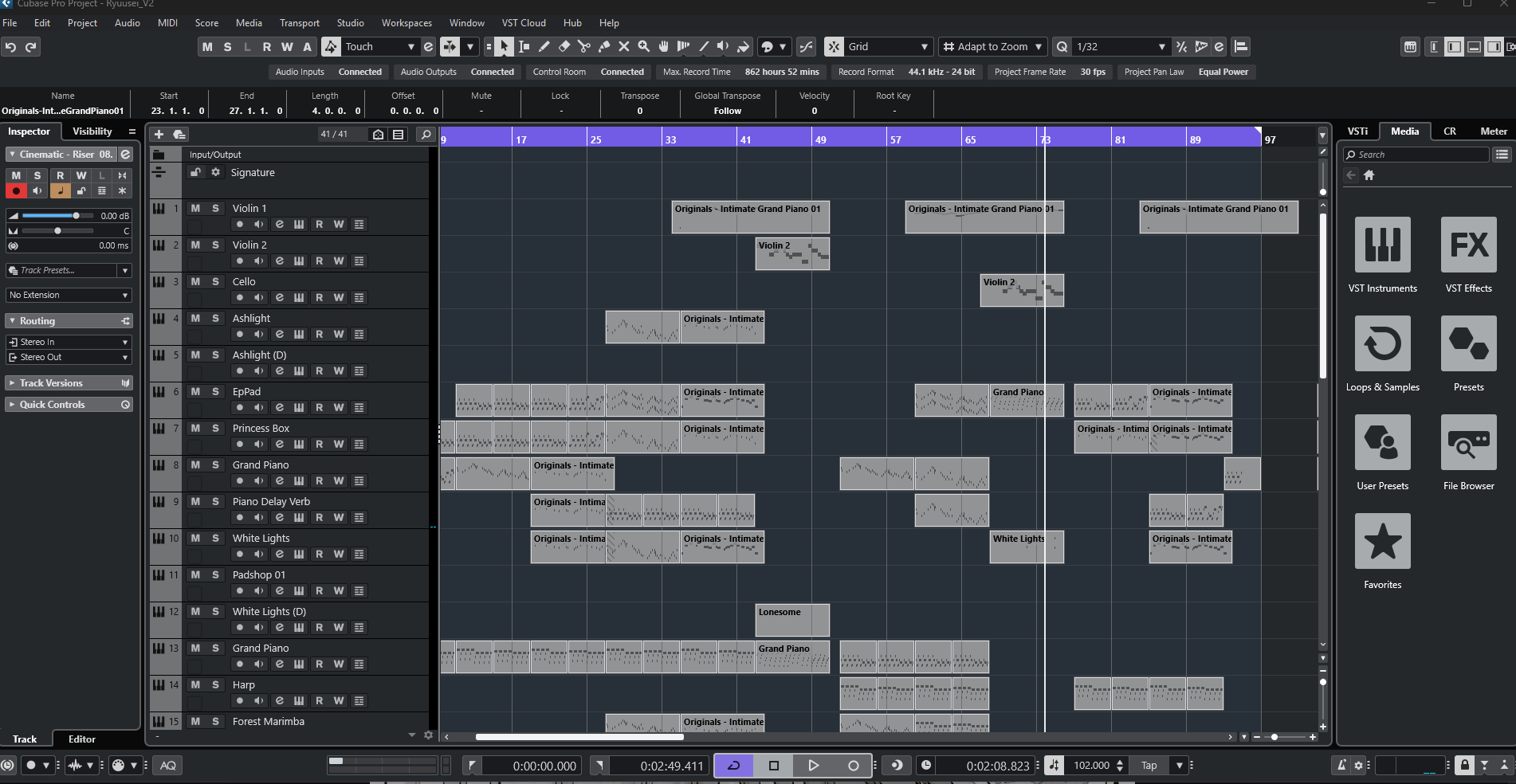The height and width of the screenshot is (784, 1516).
Task: Open the Project menu
Action: click(x=82, y=23)
